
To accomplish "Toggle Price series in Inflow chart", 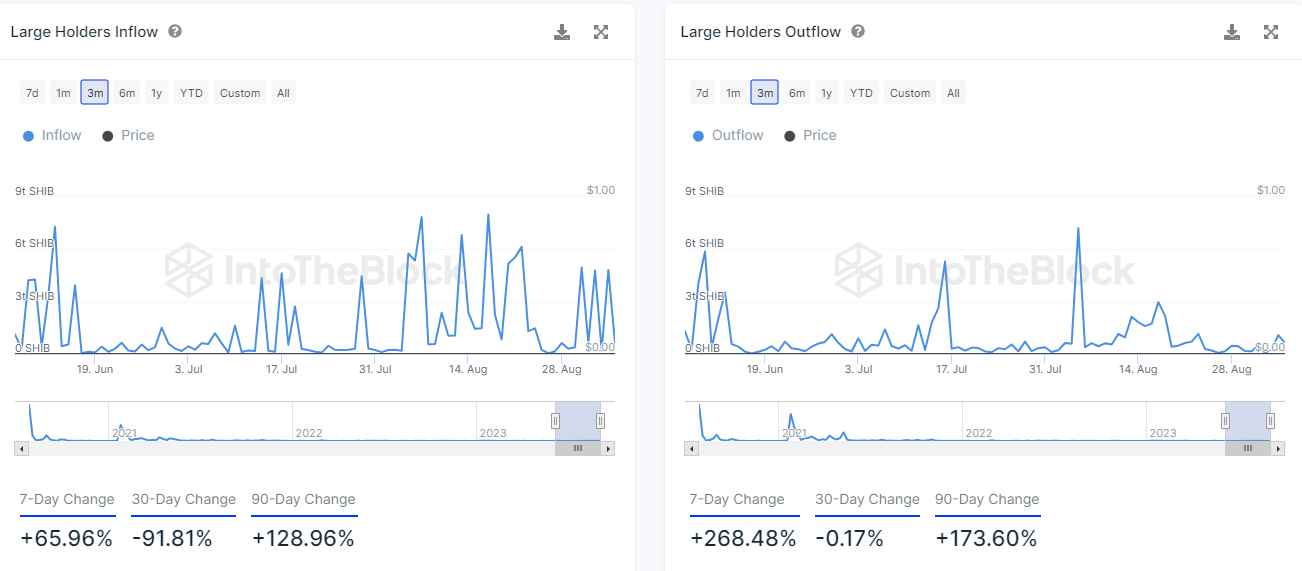I will coord(128,136).
